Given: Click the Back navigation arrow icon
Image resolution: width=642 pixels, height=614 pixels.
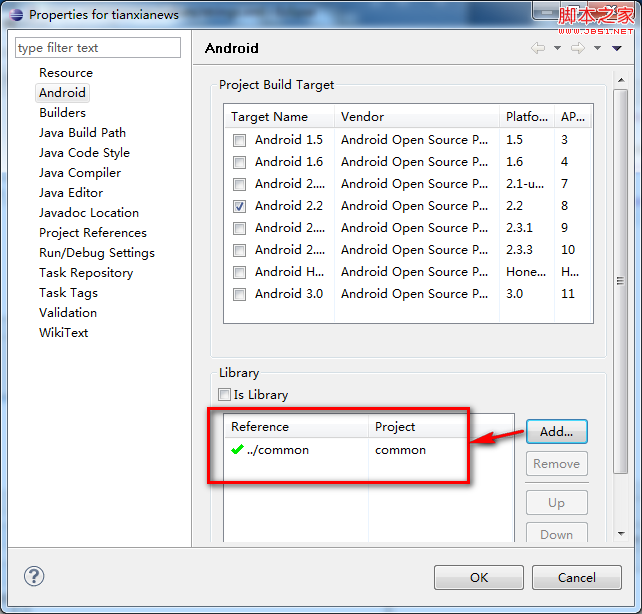Looking at the screenshot, I should (x=538, y=48).
